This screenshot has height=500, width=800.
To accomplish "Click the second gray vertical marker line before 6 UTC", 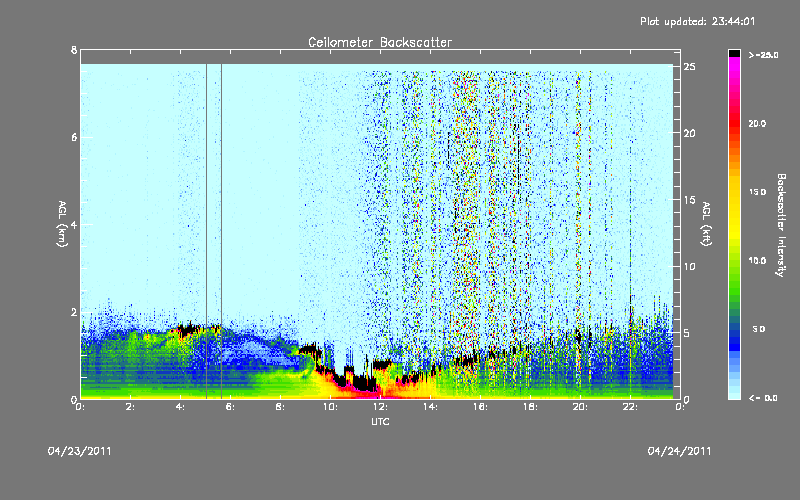I will pos(221,231).
